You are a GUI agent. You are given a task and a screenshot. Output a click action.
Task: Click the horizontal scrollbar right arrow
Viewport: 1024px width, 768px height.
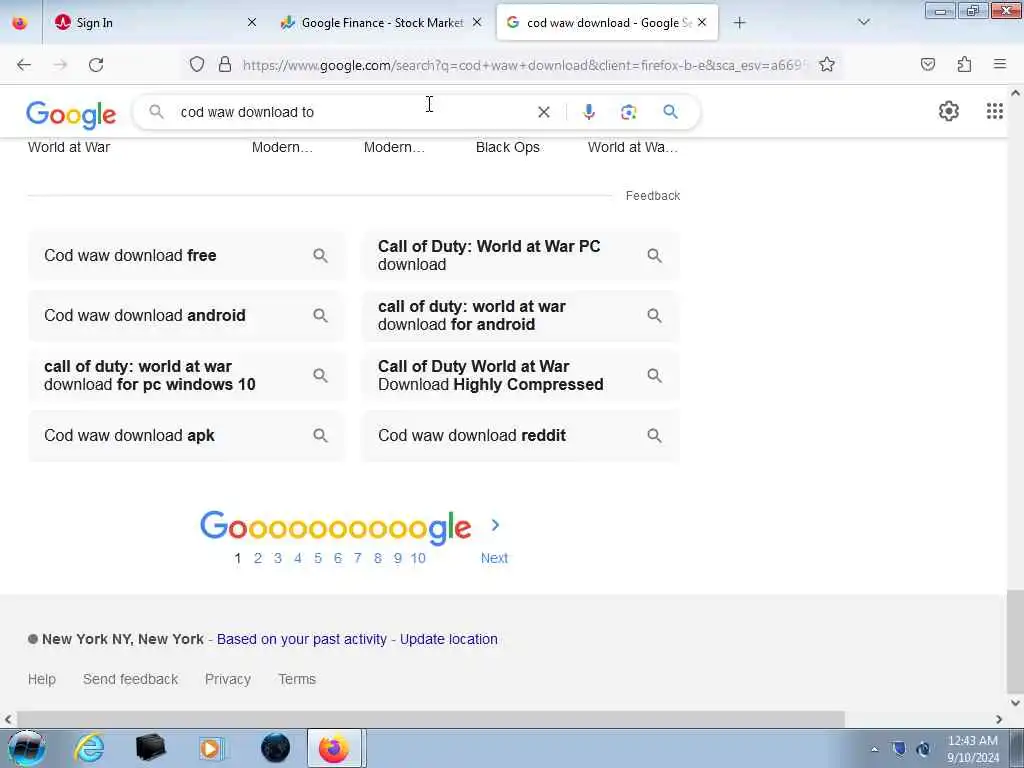point(999,720)
